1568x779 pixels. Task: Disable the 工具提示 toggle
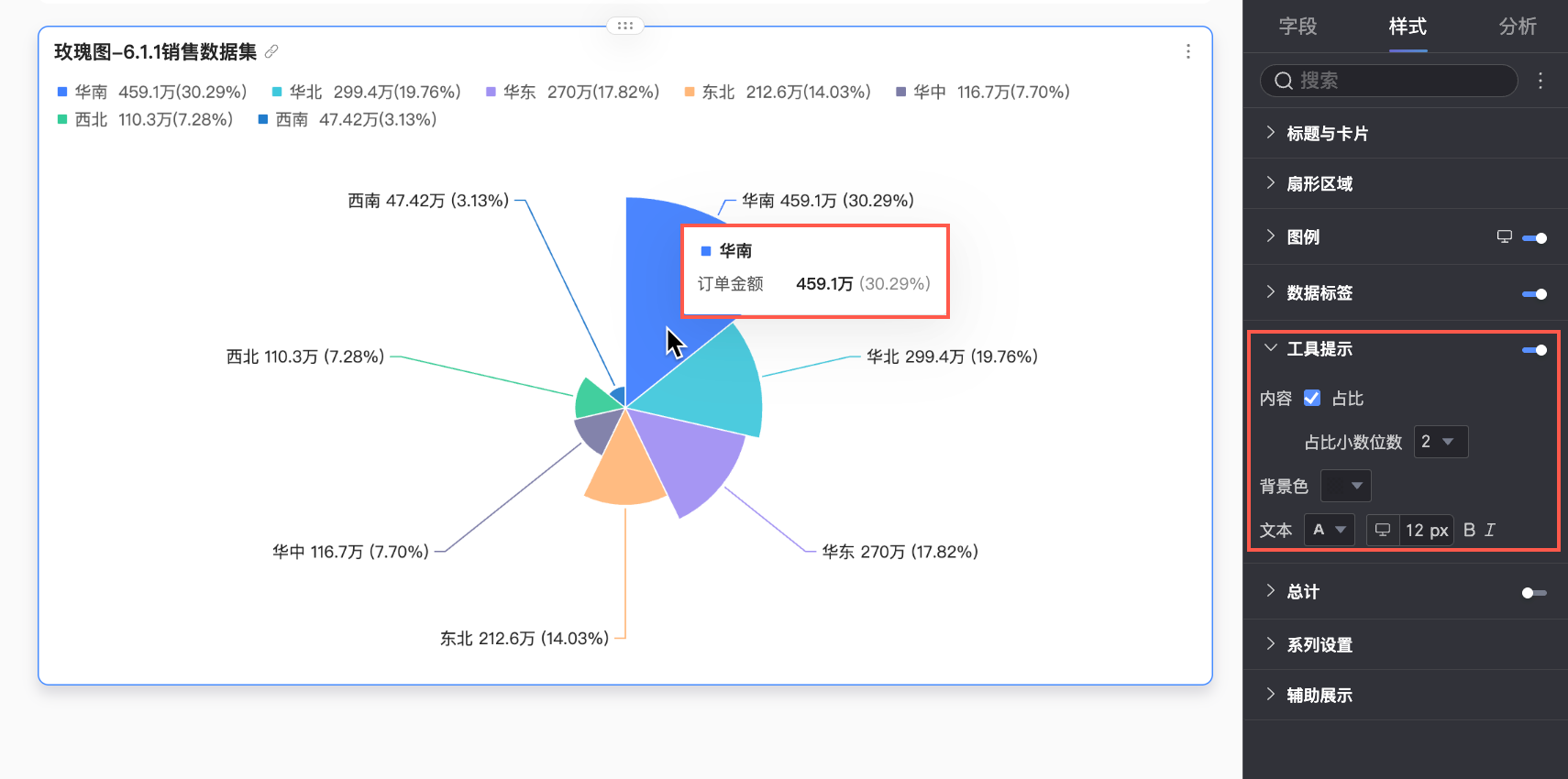[x=1534, y=350]
